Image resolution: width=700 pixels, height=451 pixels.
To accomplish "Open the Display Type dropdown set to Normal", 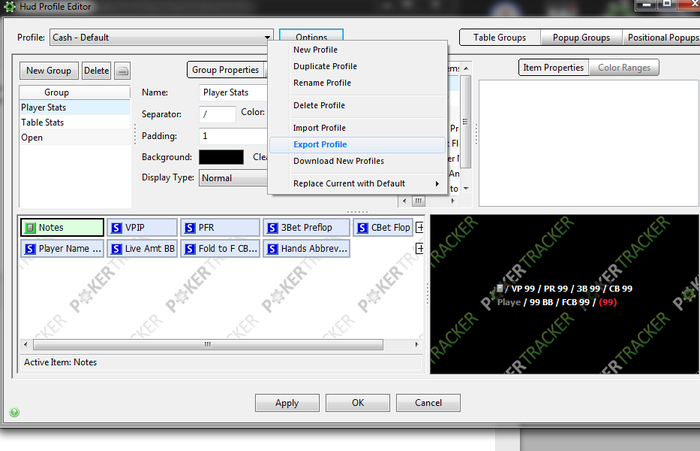I will (x=233, y=178).
